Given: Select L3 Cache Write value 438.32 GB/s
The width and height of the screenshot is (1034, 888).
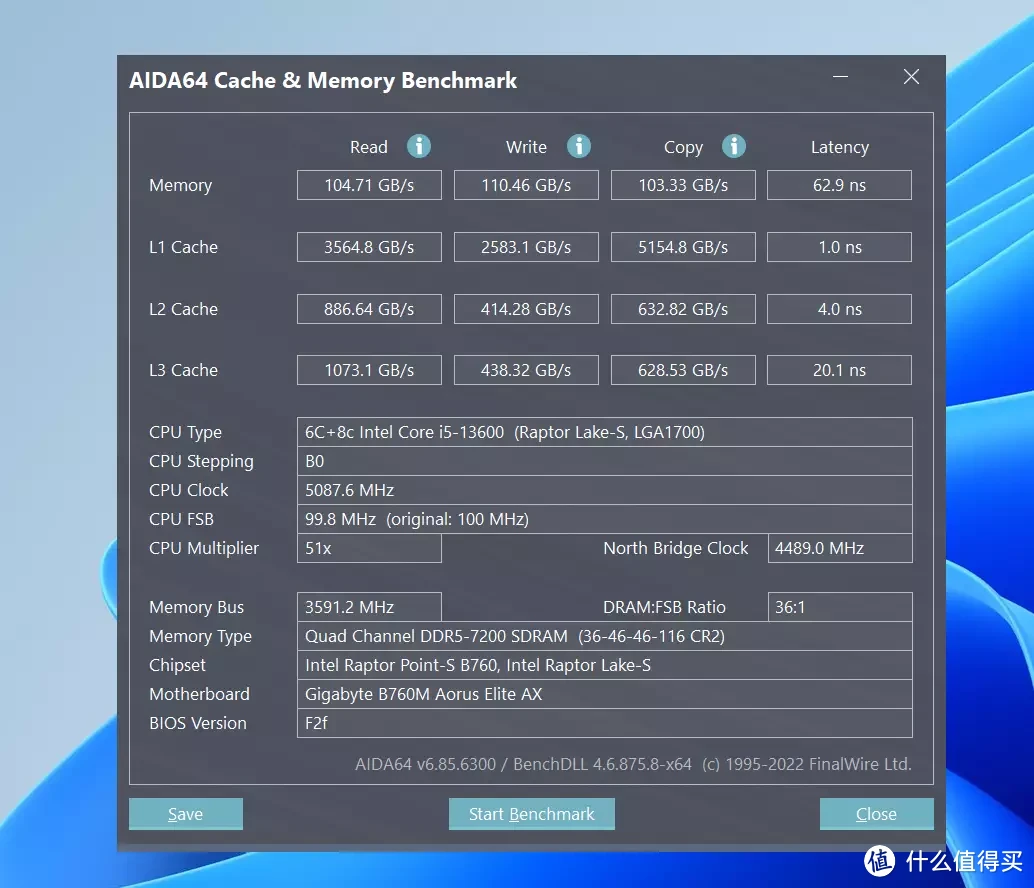Looking at the screenshot, I should [526, 370].
